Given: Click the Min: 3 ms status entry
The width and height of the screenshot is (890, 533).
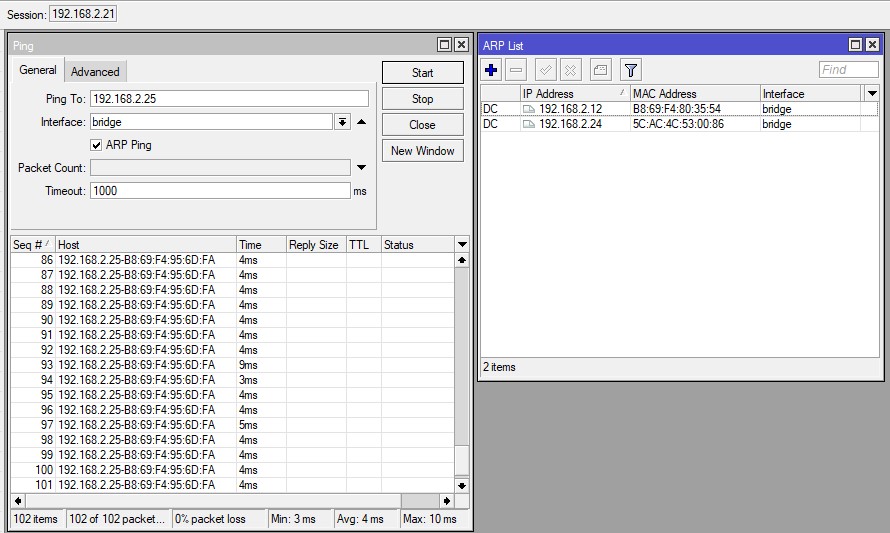Looking at the screenshot, I should click(x=300, y=519).
